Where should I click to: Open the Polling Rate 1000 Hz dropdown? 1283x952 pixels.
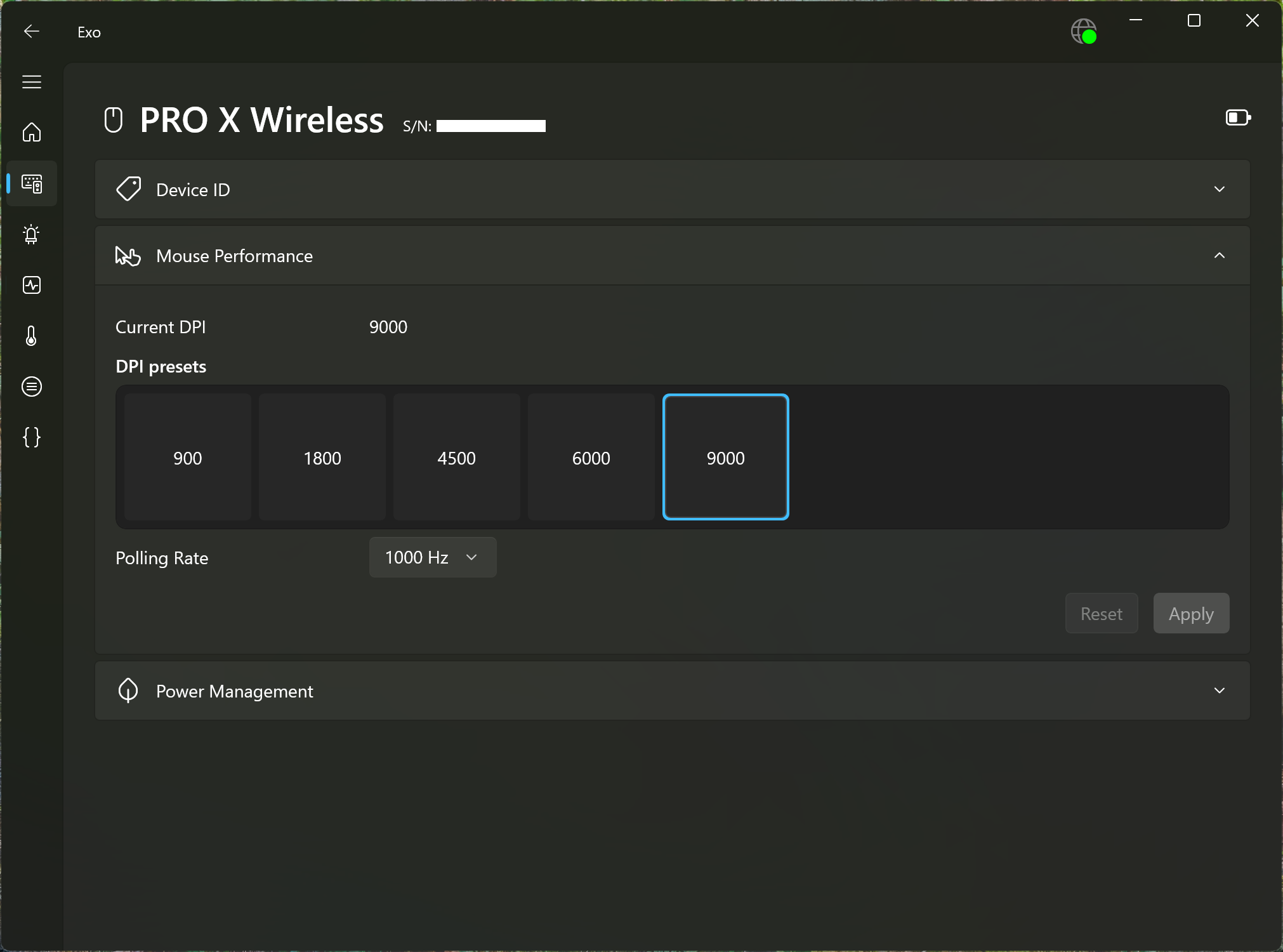coord(433,557)
